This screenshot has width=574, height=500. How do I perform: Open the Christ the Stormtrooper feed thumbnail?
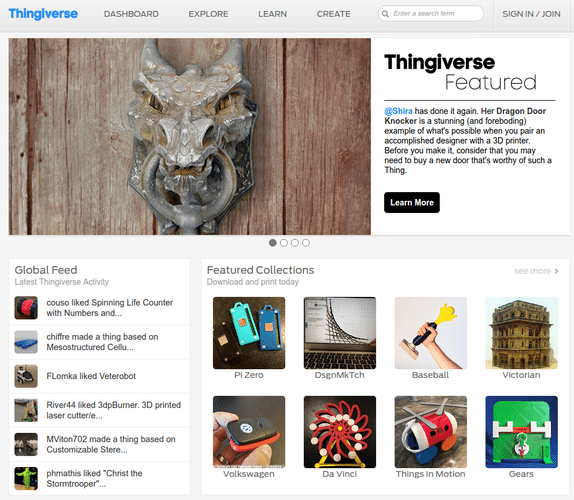point(26,478)
